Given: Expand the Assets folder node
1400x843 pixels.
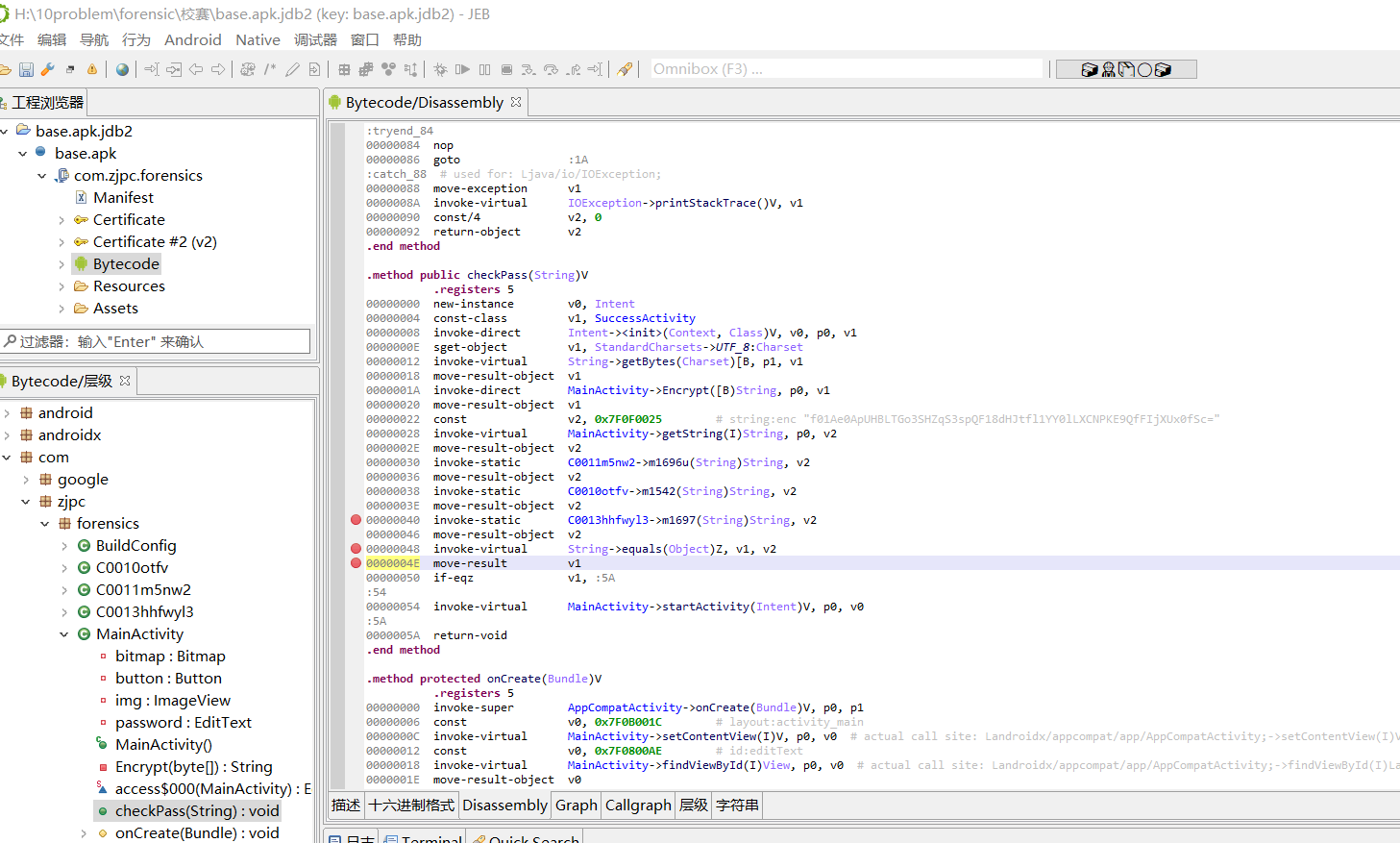Looking at the screenshot, I should pos(61,309).
